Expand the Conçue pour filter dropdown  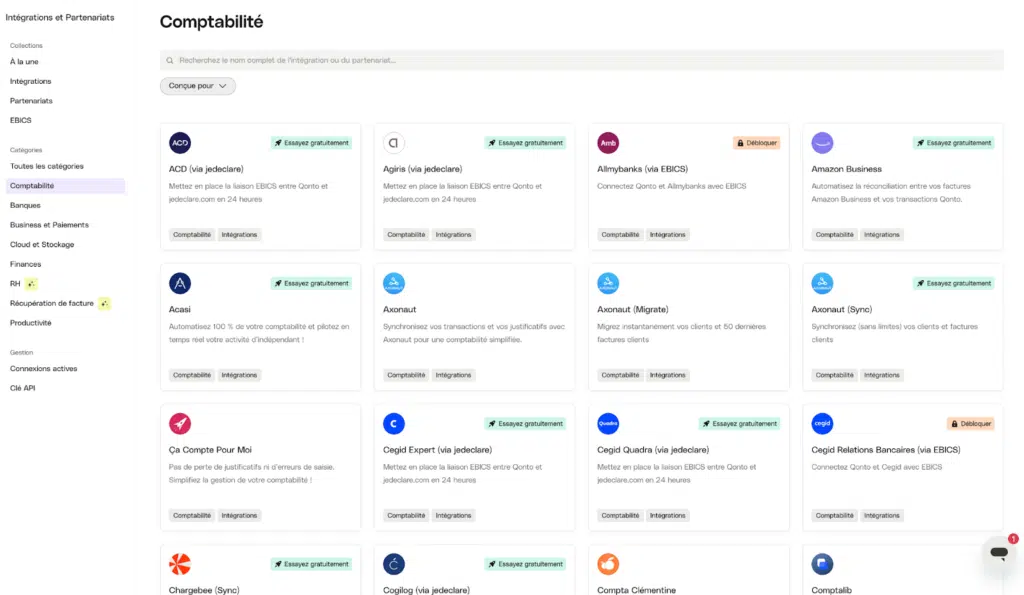[x=198, y=86]
